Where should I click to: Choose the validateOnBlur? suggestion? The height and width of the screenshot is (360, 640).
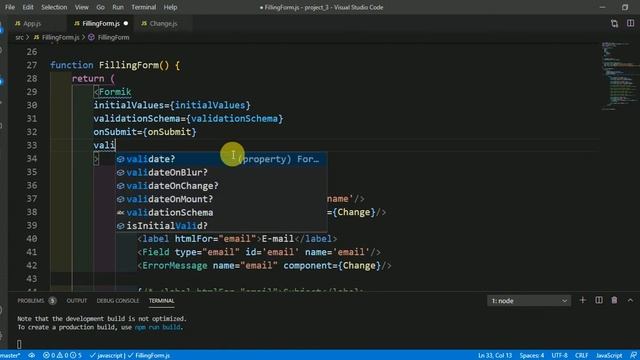pos(221,172)
